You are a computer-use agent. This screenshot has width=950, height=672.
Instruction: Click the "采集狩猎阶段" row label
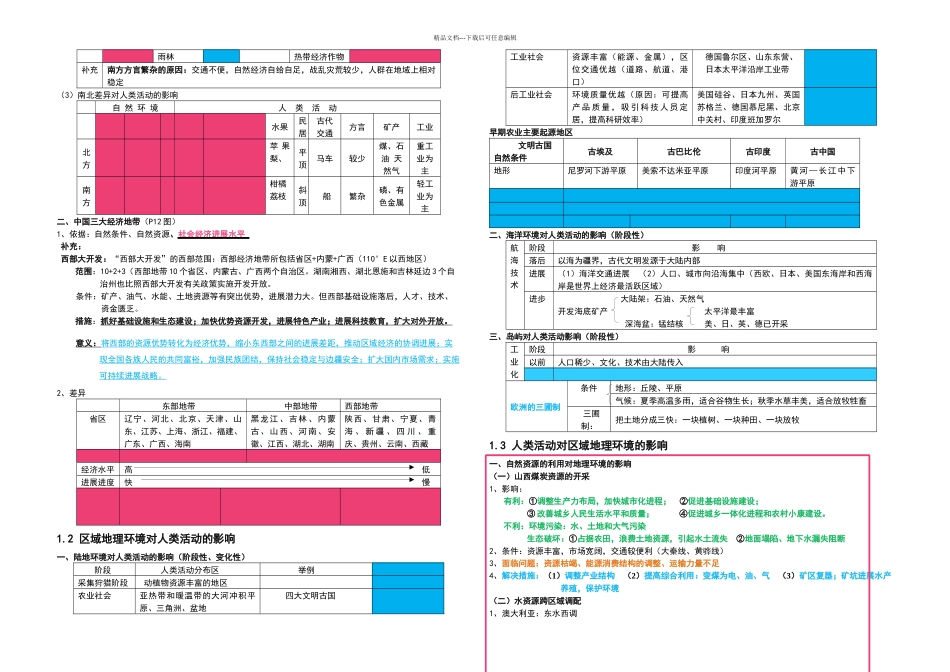pos(103,582)
